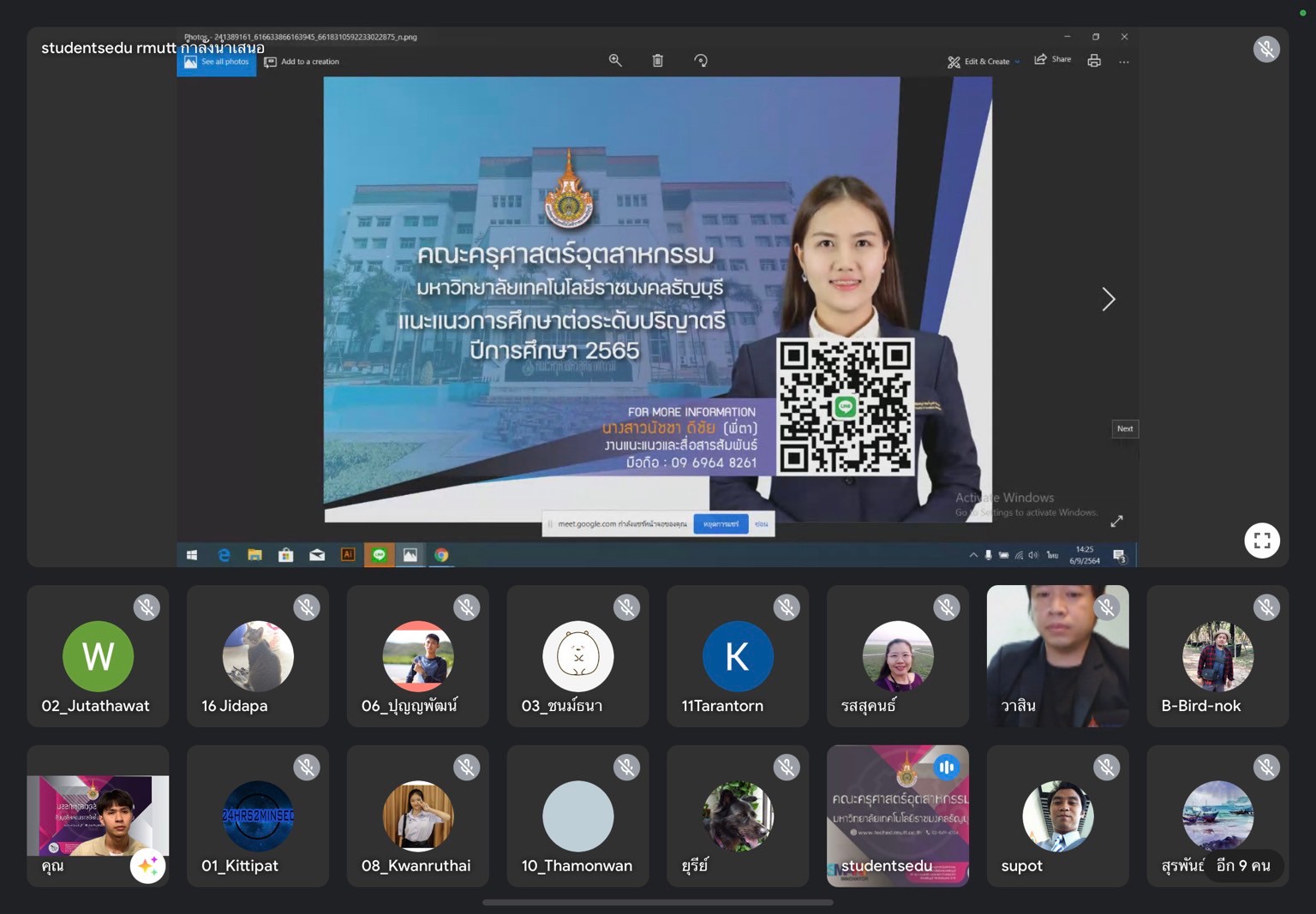This screenshot has height=914, width=1316.
Task: Open notification center in shared taskbar
Action: pos(1119,556)
